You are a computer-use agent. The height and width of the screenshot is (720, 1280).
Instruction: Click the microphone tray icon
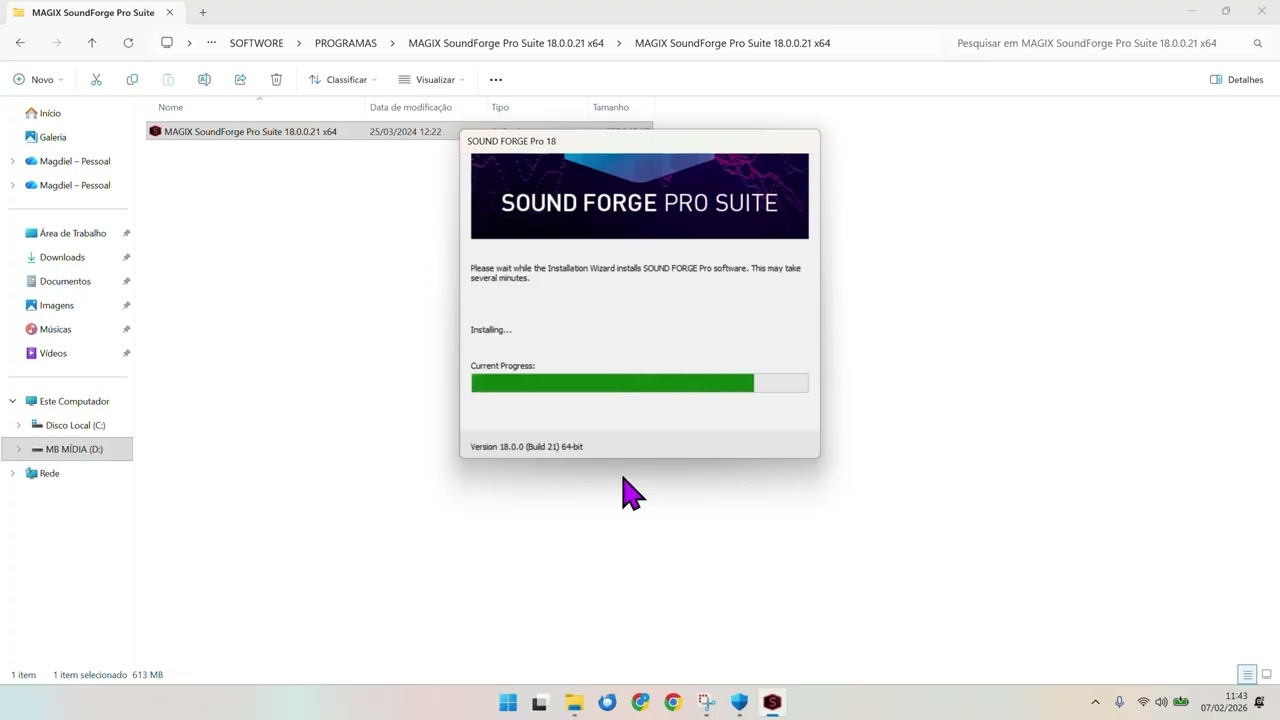click(x=1119, y=702)
